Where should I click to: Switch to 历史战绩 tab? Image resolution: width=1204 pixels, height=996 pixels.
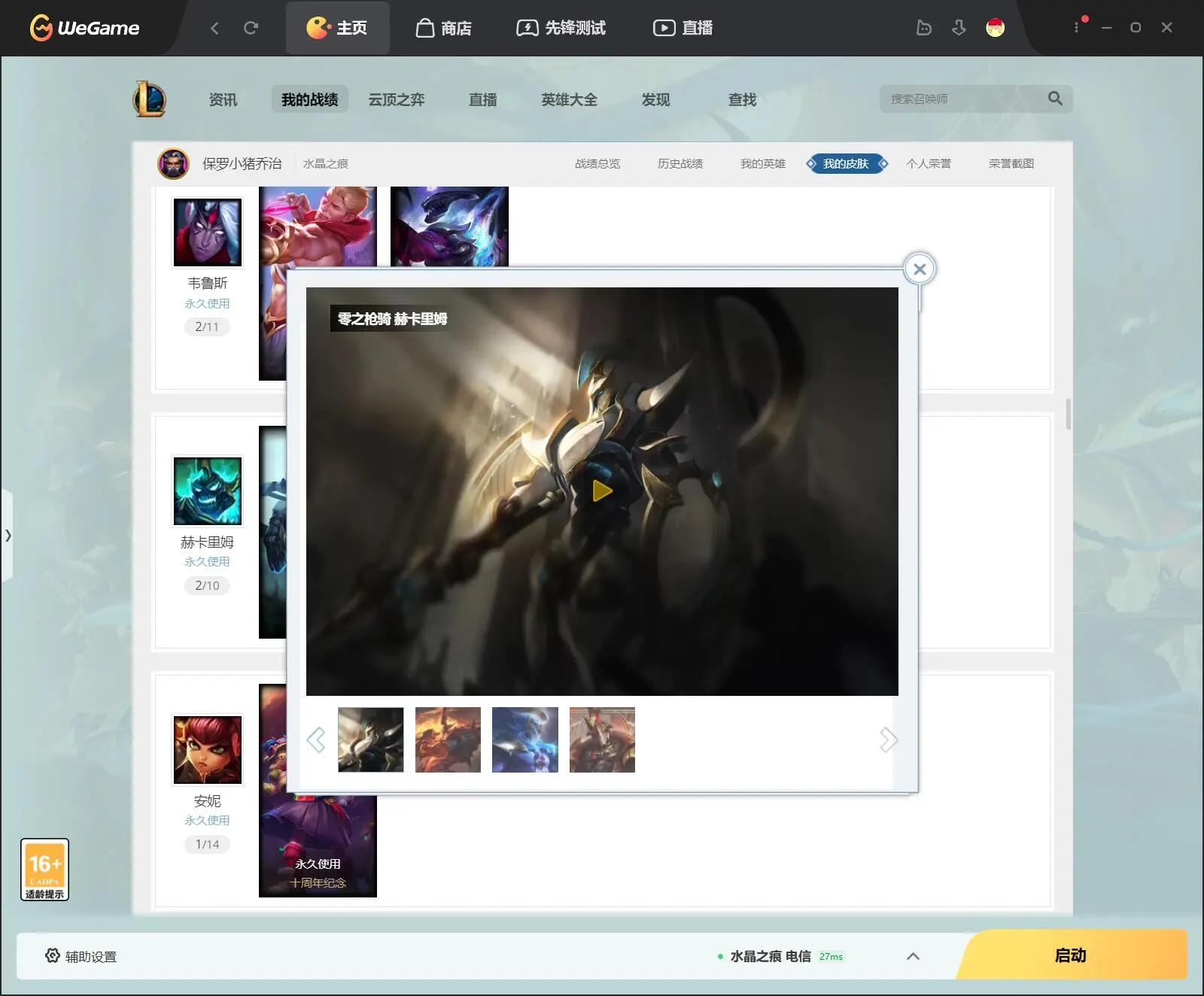(x=680, y=163)
